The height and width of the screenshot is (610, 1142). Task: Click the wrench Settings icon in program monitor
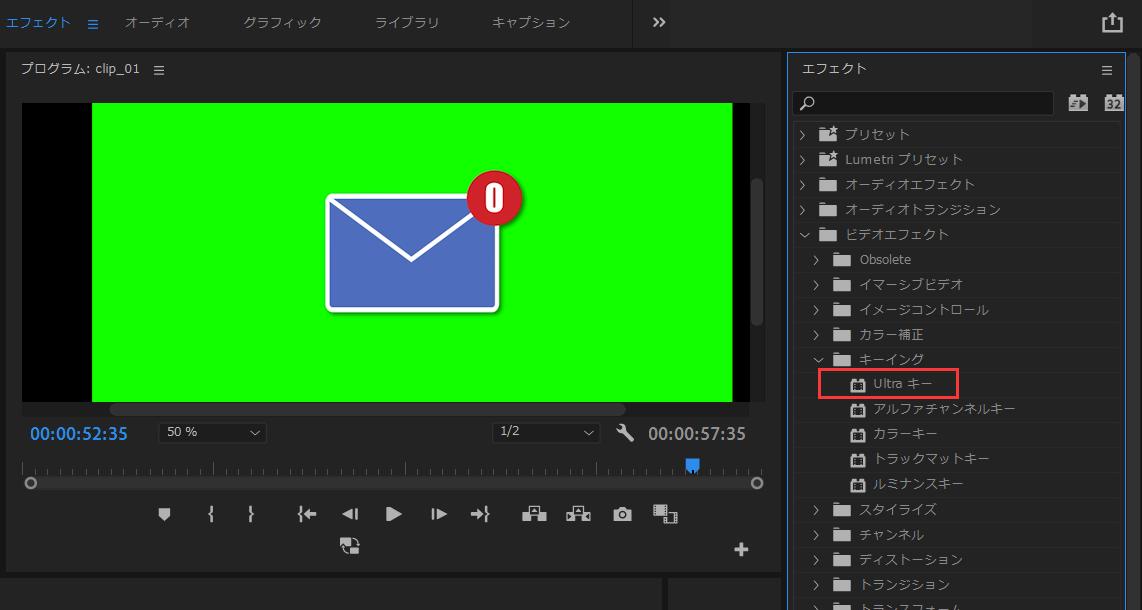[x=623, y=433]
